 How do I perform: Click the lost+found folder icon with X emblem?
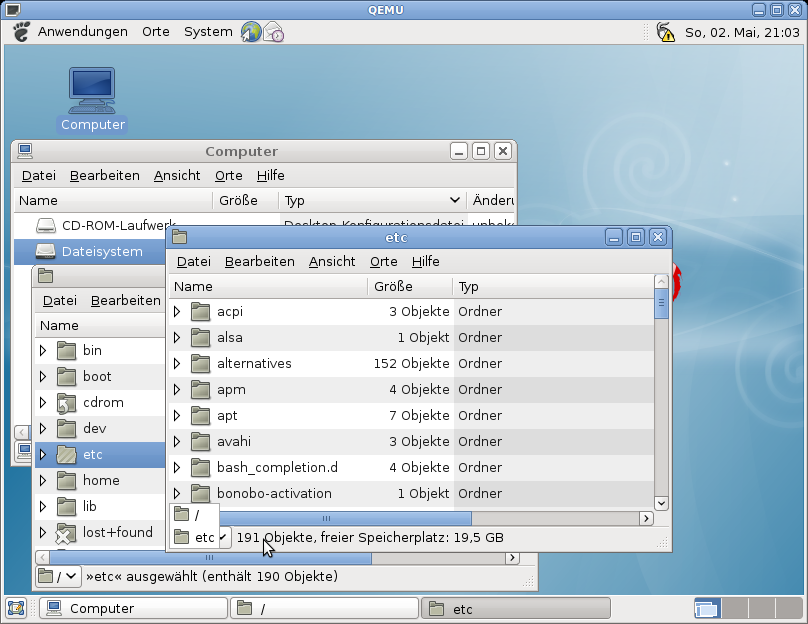pos(66,533)
